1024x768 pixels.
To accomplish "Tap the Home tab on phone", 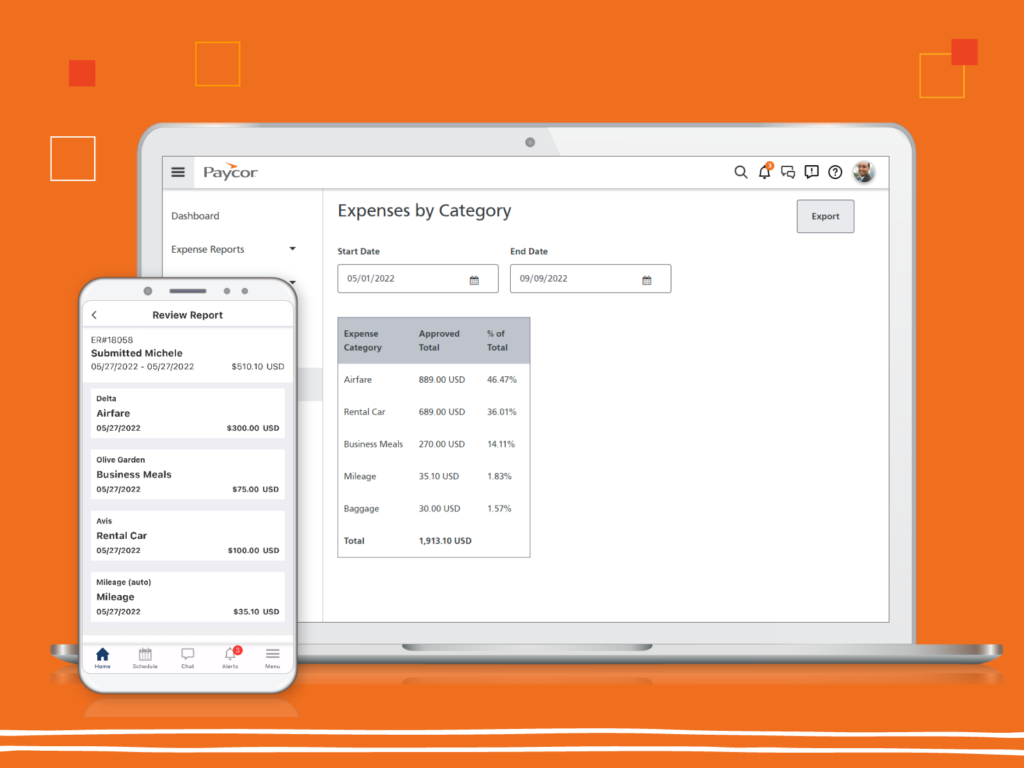I will point(103,658).
